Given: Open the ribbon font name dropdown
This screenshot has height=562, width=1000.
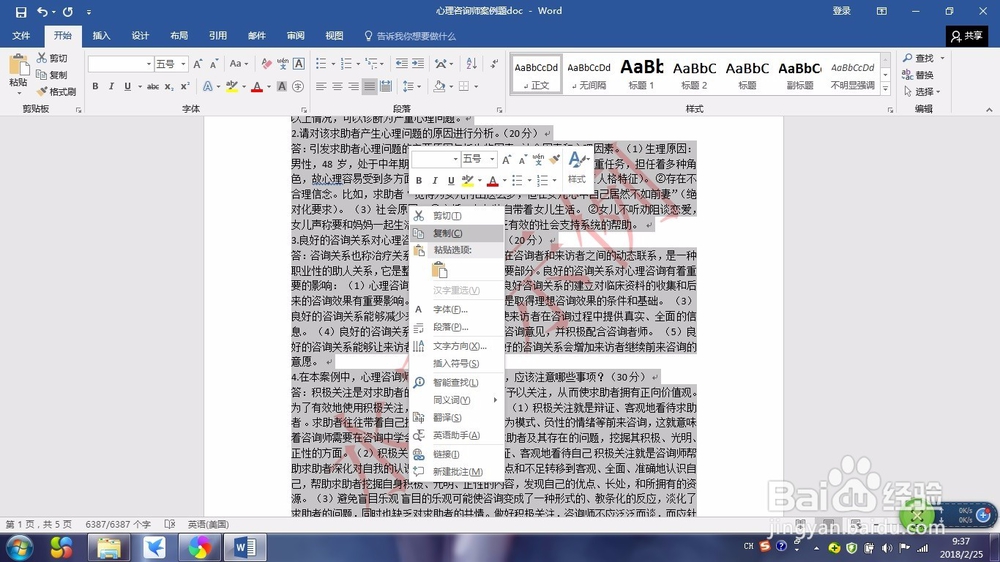Looking at the screenshot, I should (149, 64).
